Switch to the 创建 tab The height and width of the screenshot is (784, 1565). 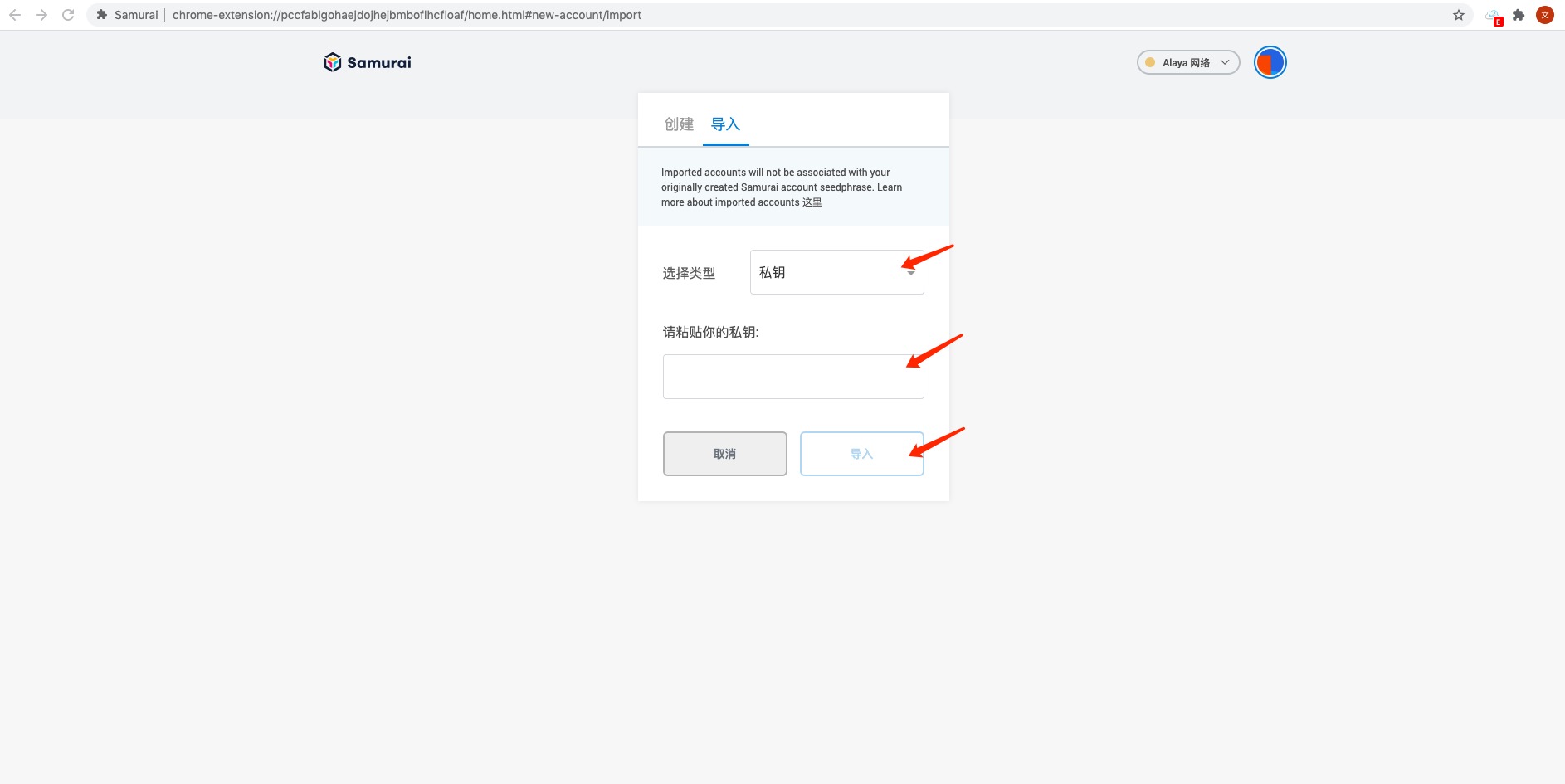pyautogui.click(x=678, y=124)
